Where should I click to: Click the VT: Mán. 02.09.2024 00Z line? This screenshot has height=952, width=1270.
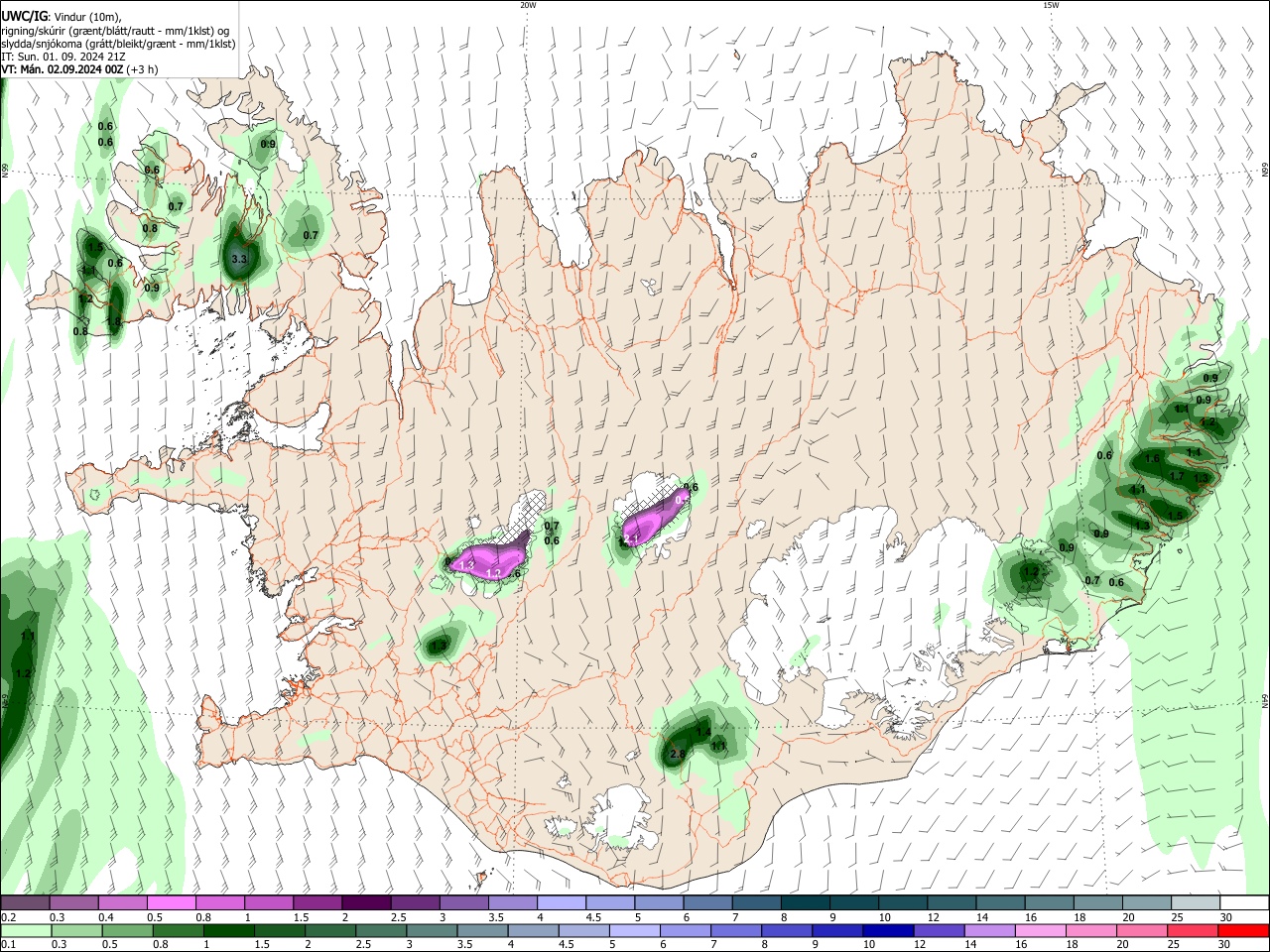coord(79,69)
